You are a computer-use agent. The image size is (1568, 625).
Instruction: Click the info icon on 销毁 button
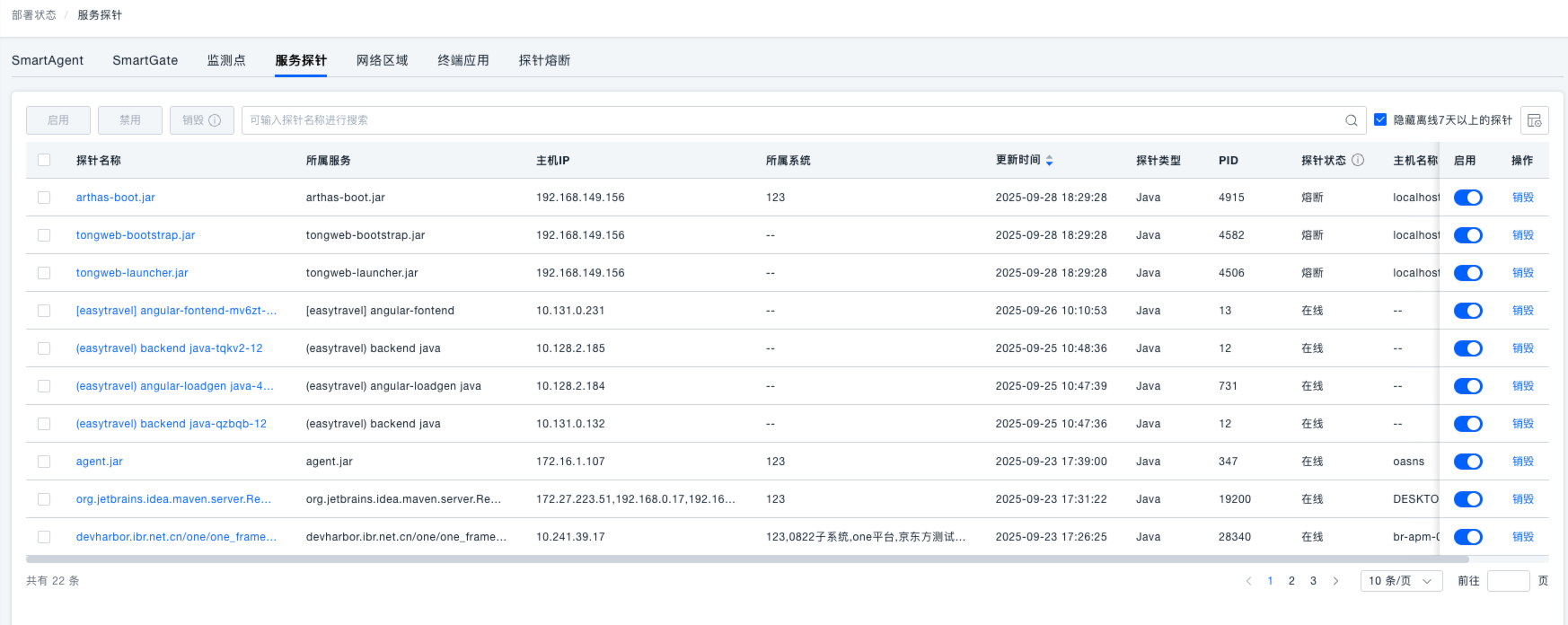[x=215, y=120]
